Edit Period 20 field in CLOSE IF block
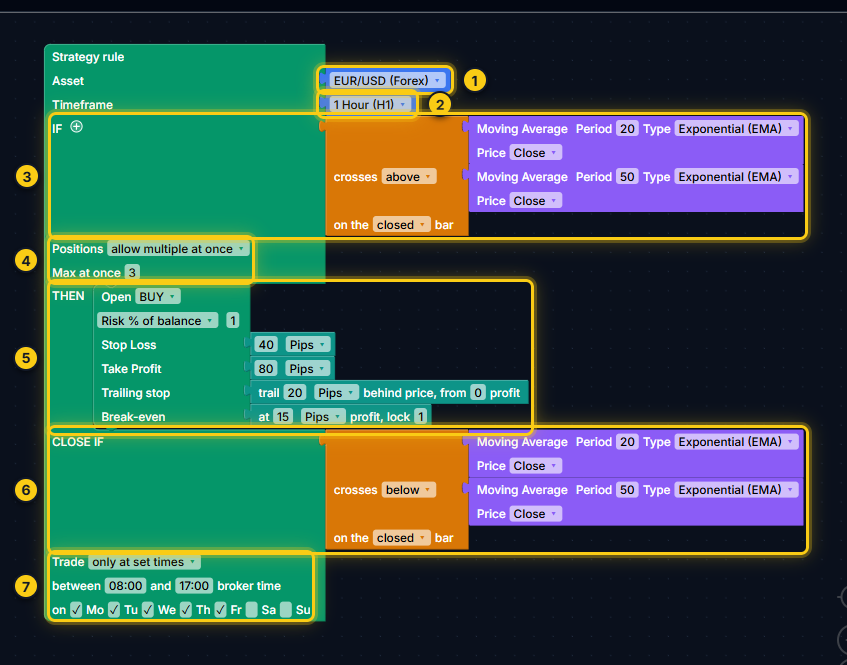Image resolution: width=847 pixels, height=665 pixels. (627, 442)
